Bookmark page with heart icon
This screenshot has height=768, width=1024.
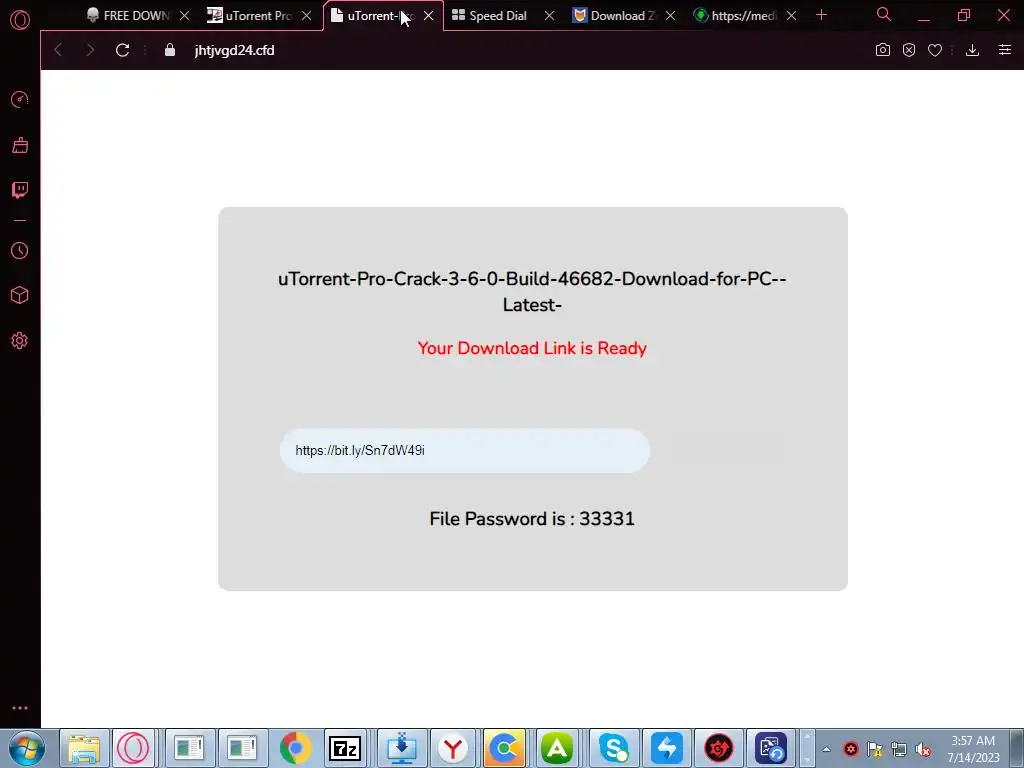point(935,50)
